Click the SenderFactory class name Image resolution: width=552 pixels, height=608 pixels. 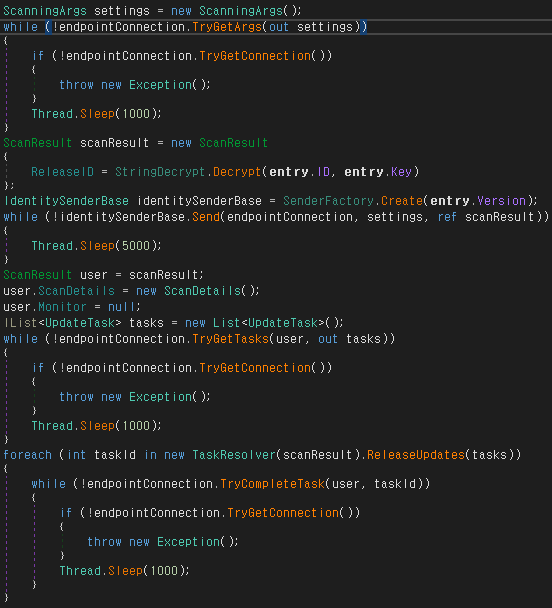[x=328, y=201]
